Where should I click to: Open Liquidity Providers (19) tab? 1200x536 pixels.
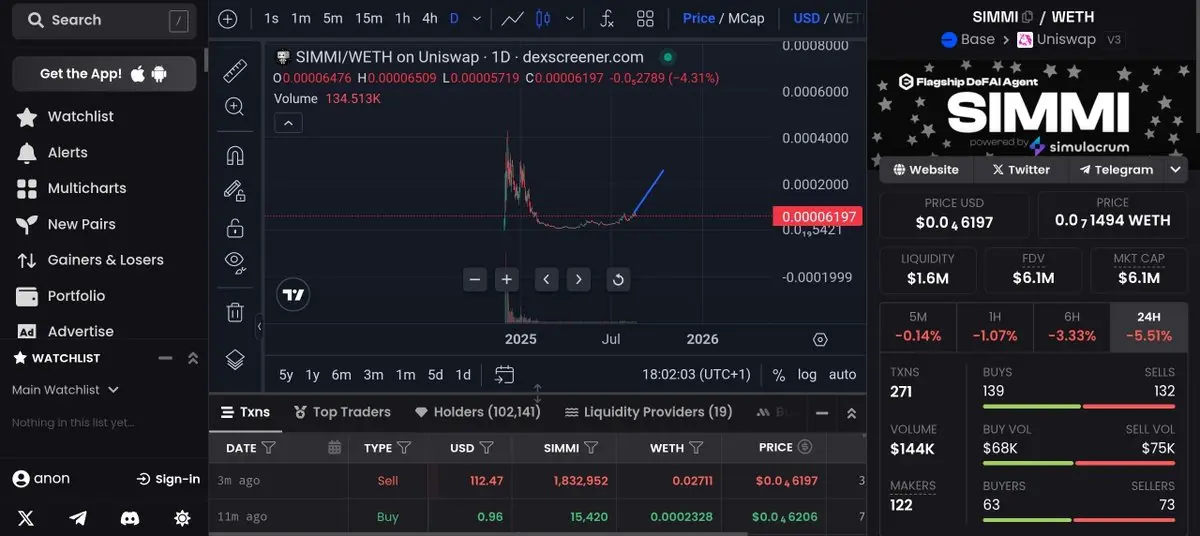(x=649, y=412)
